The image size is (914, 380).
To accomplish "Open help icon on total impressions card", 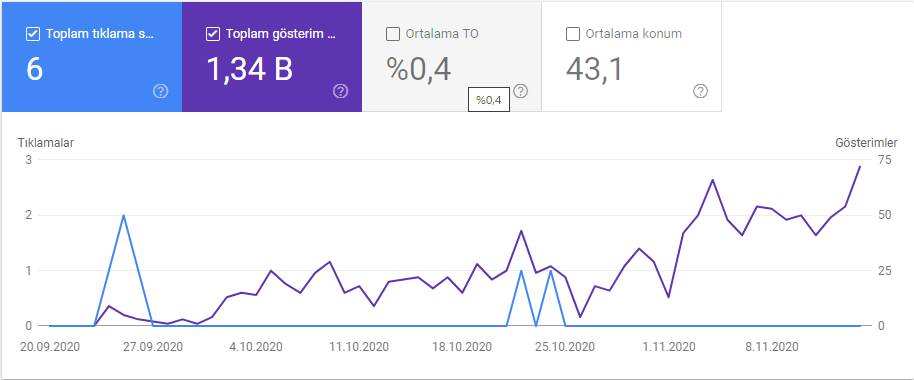I will pyautogui.click(x=340, y=91).
